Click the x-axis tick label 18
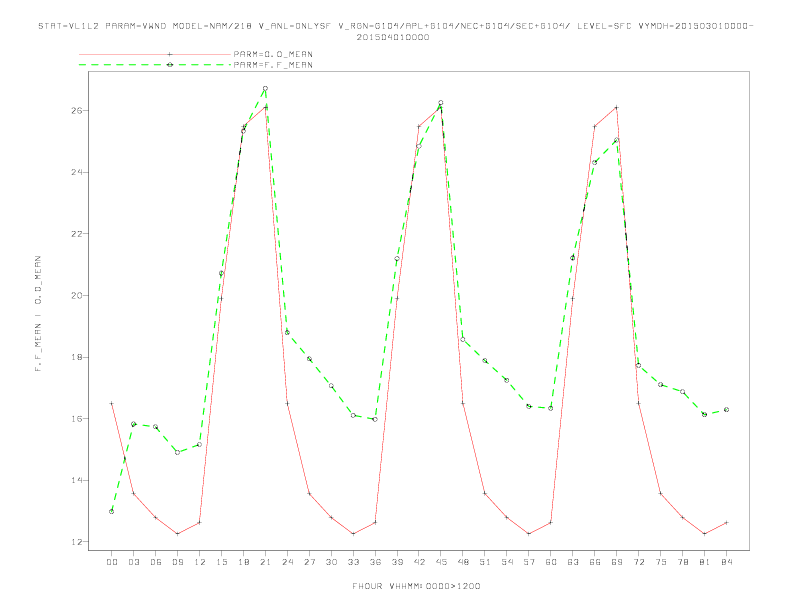 (x=243, y=562)
